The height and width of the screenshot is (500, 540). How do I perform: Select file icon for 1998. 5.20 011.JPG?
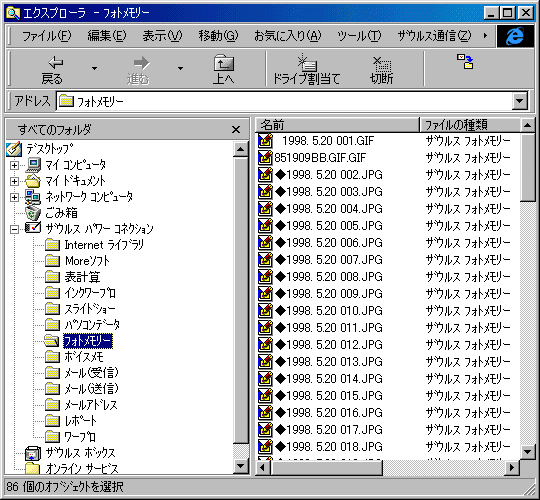(265, 327)
